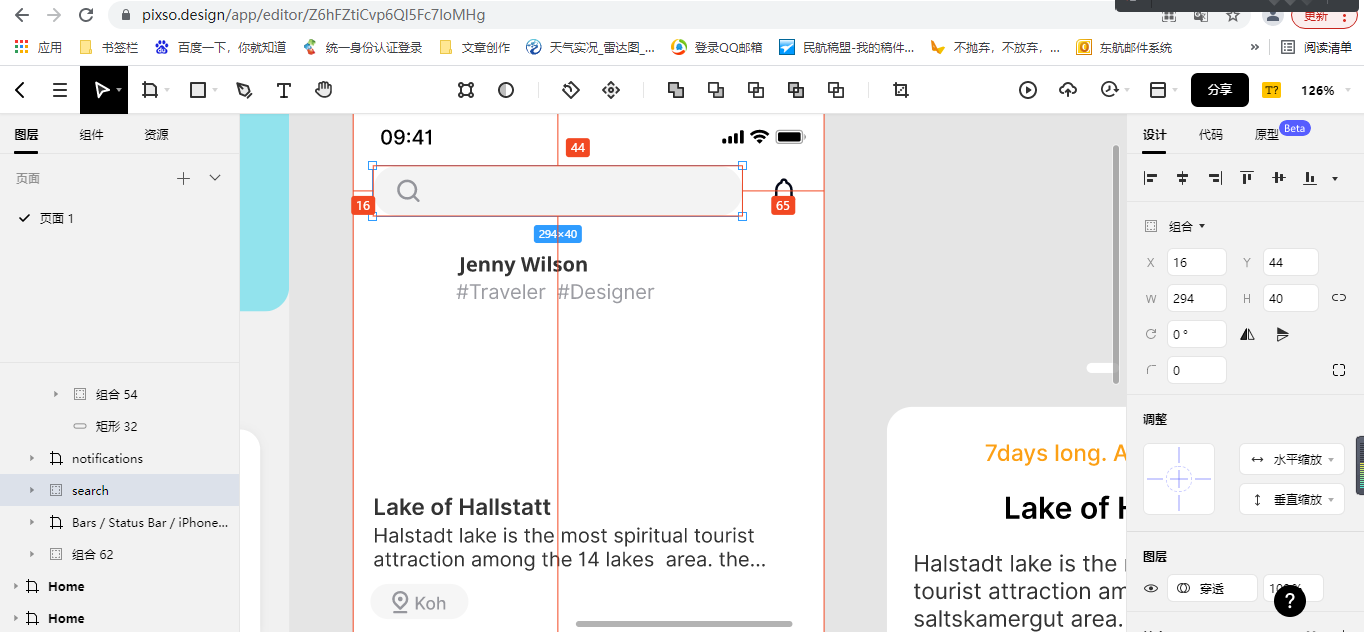Expand the notifications layer
This screenshot has height=632, width=1364.
(x=32, y=459)
